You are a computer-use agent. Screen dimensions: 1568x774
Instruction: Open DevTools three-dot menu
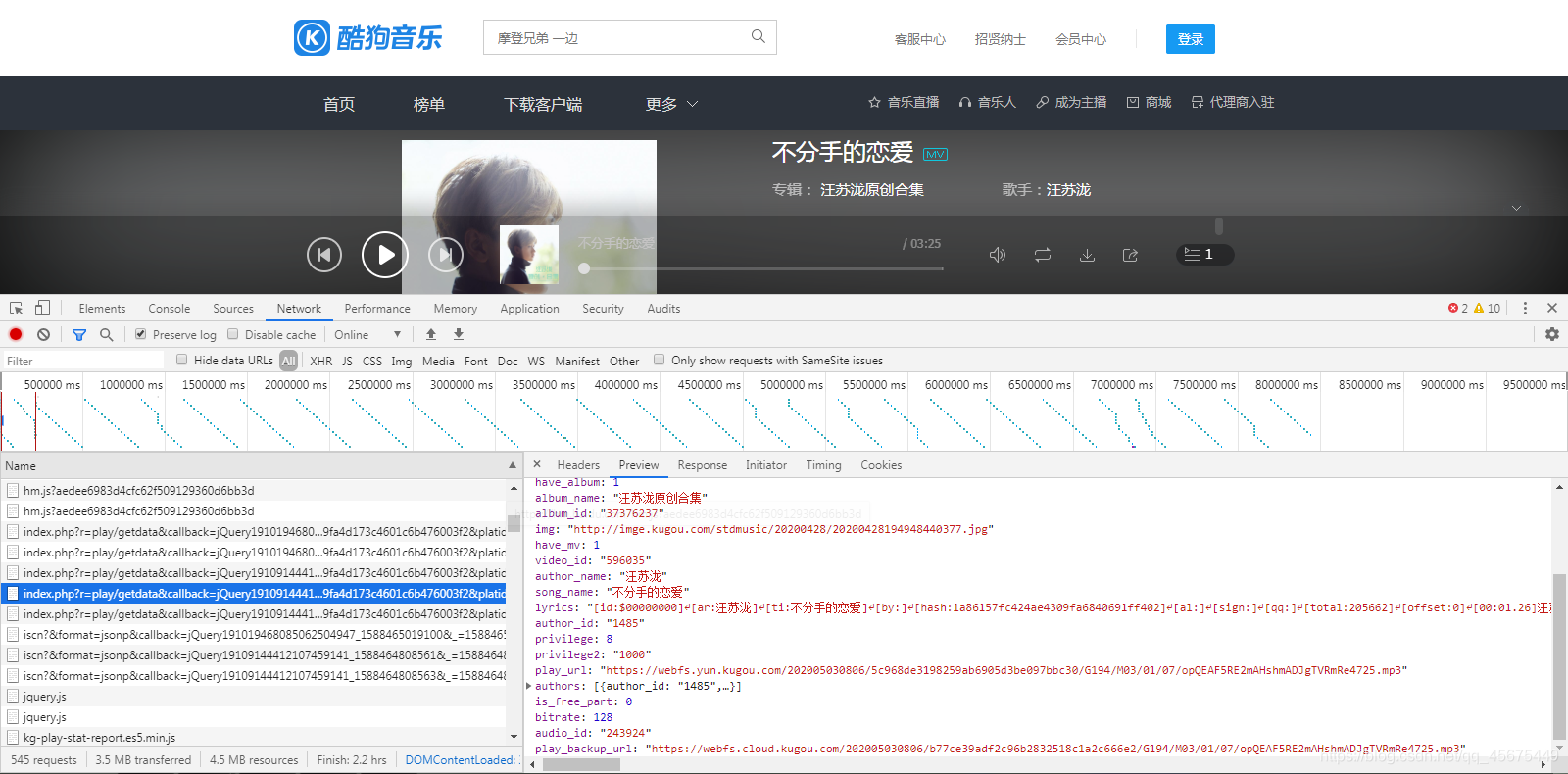pyautogui.click(x=1525, y=308)
